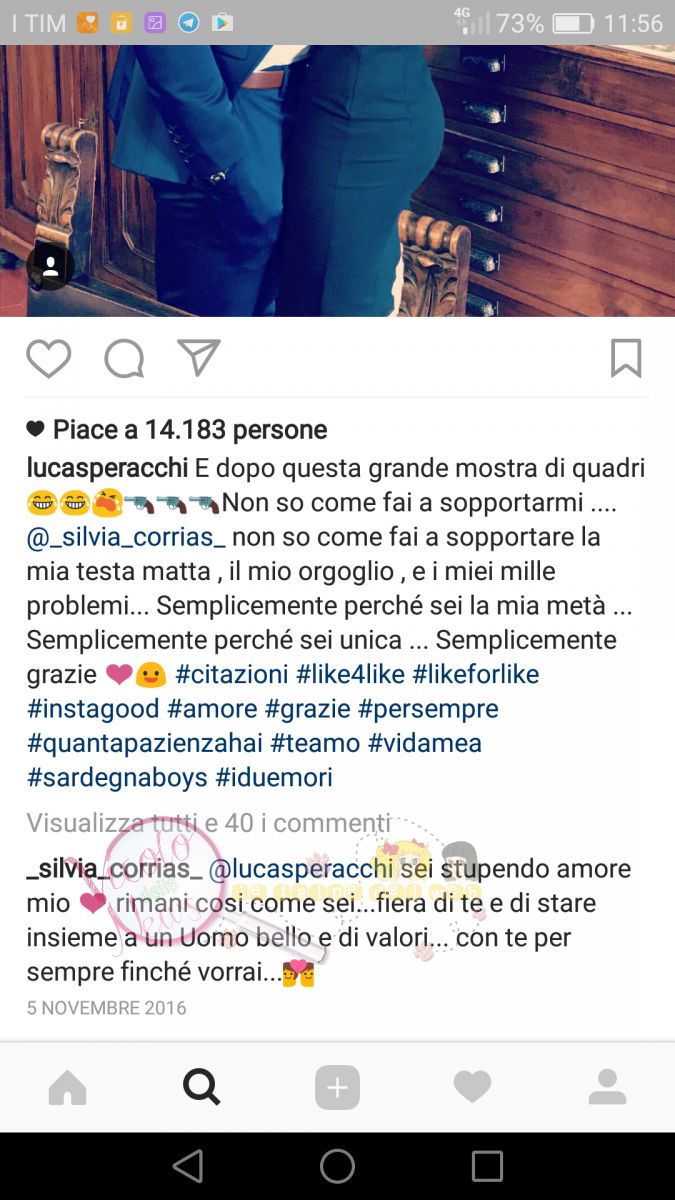The image size is (675, 1200).
Task: Open lucasperacchi profile from caption
Action: tap(107, 468)
